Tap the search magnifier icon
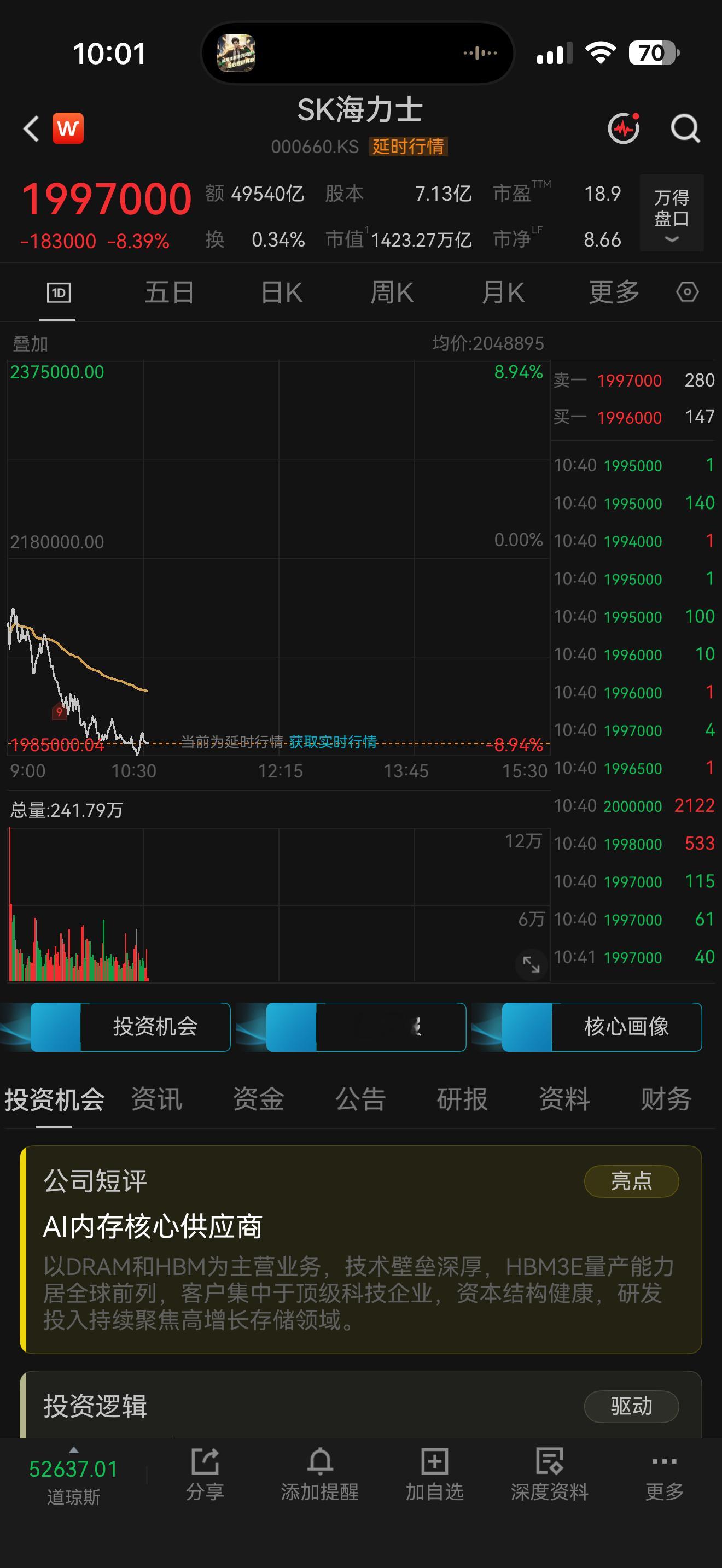Image resolution: width=722 pixels, height=1568 pixels. (x=685, y=128)
